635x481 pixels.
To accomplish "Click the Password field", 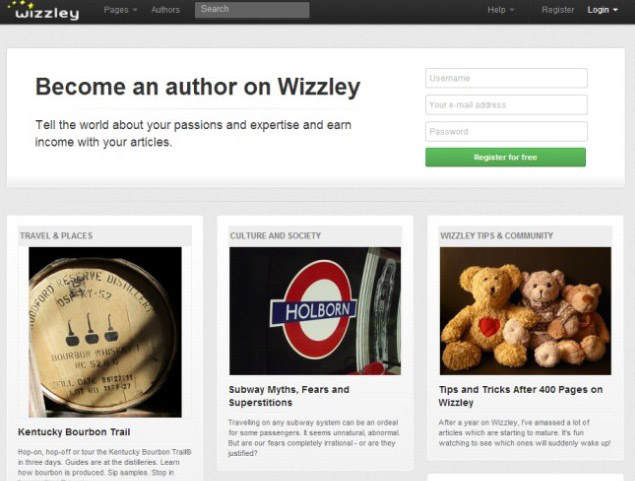I will click(x=506, y=132).
